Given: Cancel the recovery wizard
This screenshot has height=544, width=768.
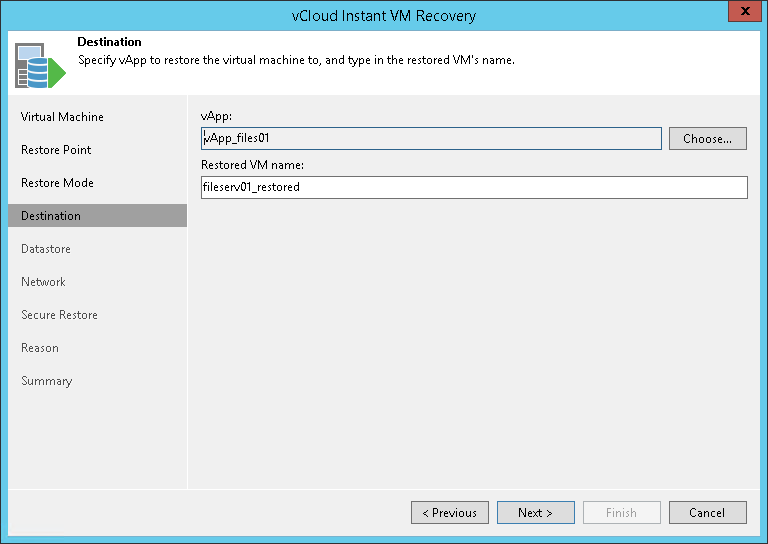Looking at the screenshot, I should (x=707, y=513).
